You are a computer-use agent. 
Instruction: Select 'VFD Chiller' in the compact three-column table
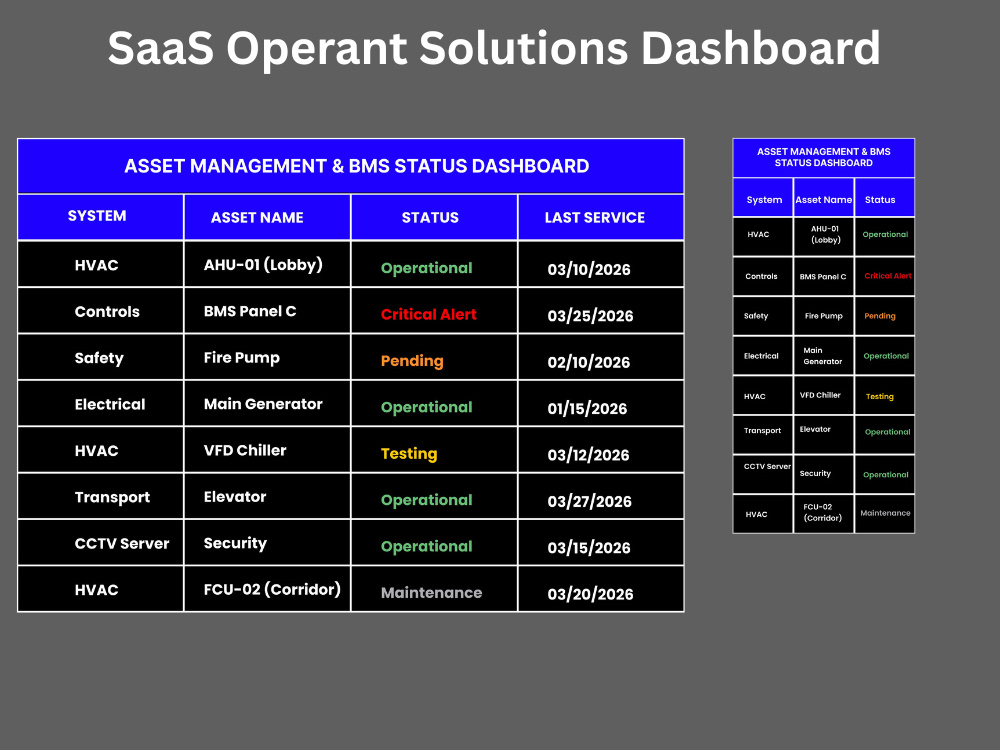(x=820, y=395)
